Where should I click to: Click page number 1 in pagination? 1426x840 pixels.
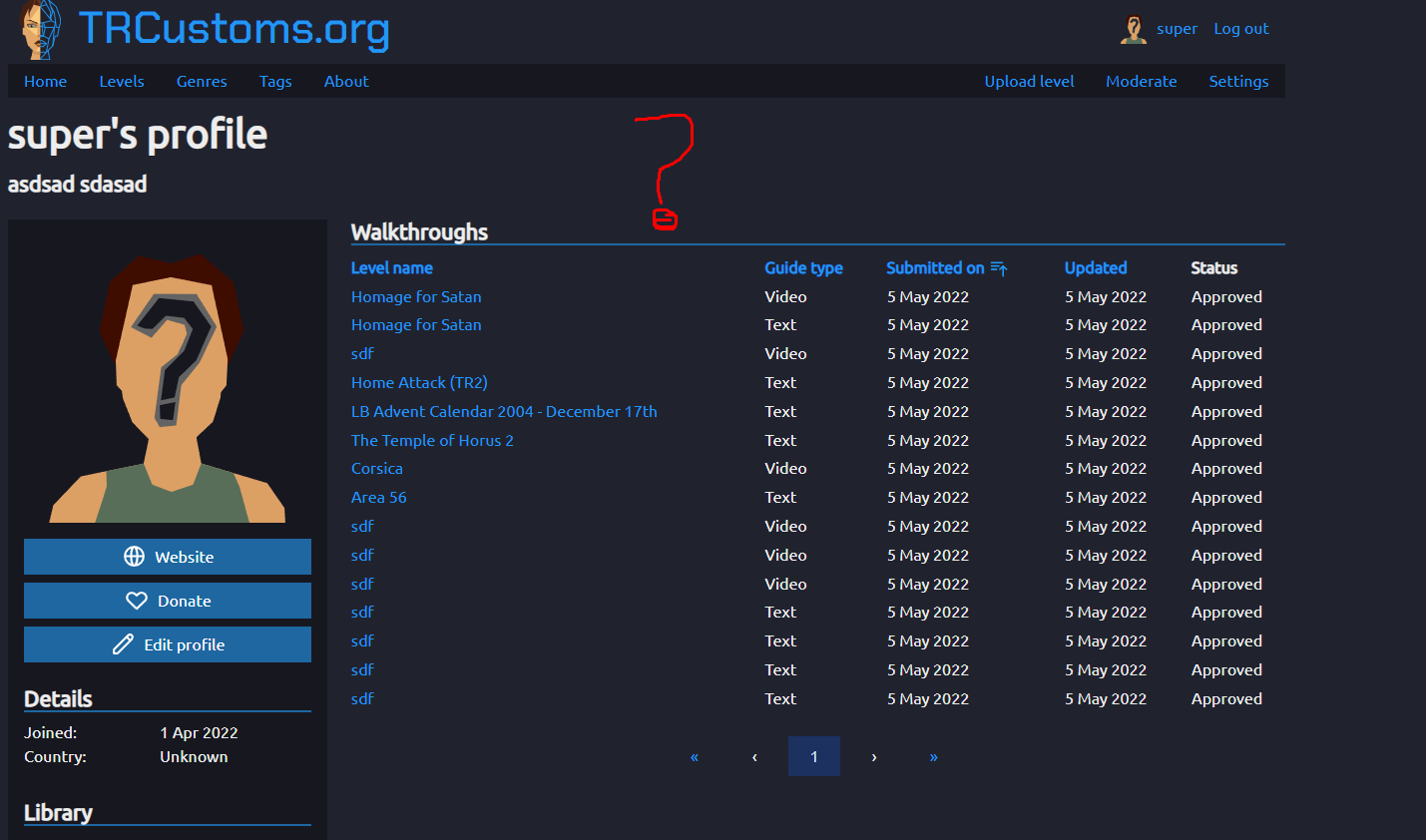pos(814,756)
